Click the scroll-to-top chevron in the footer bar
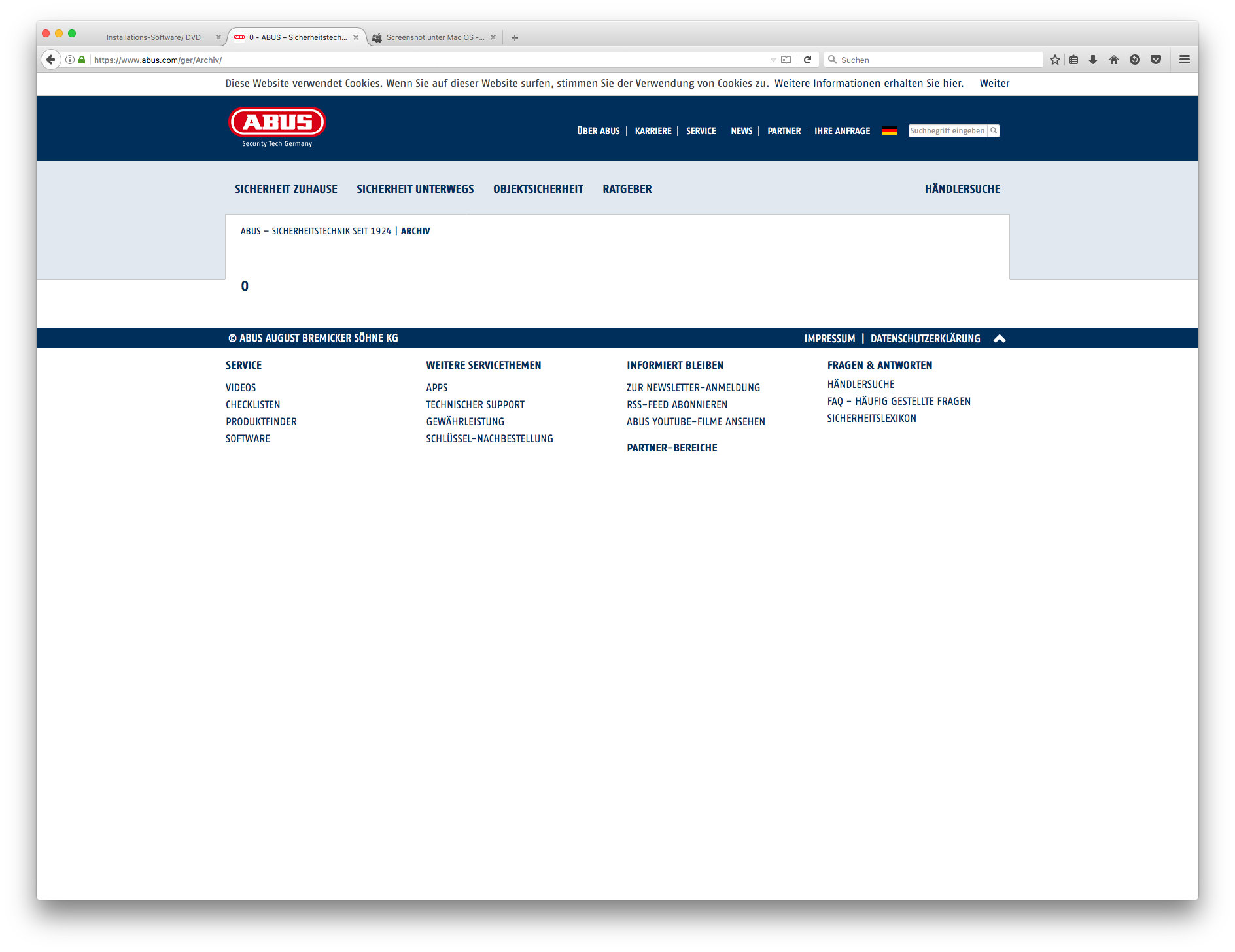 click(x=999, y=338)
